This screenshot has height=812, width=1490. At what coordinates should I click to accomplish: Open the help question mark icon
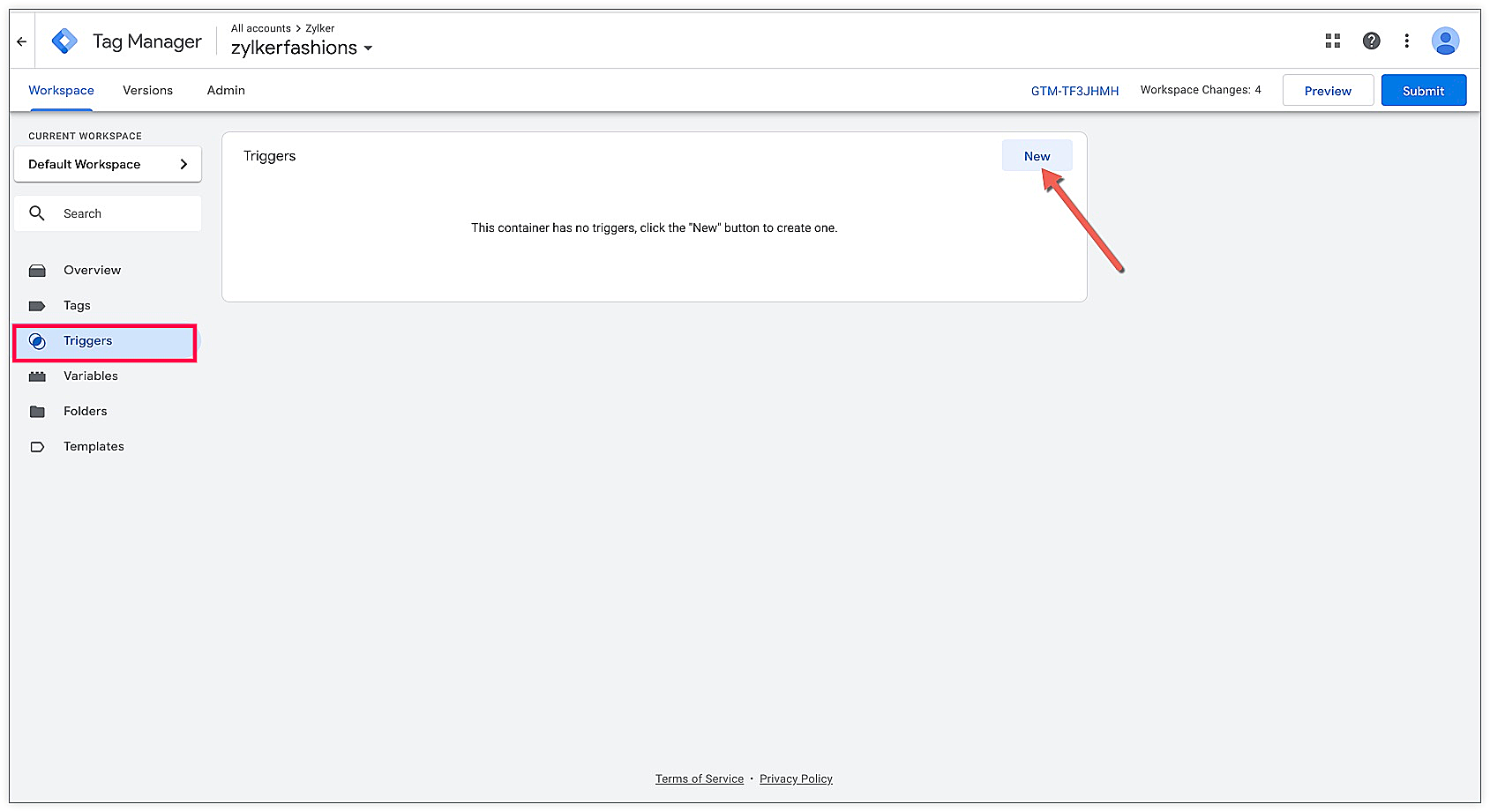pos(1372,41)
